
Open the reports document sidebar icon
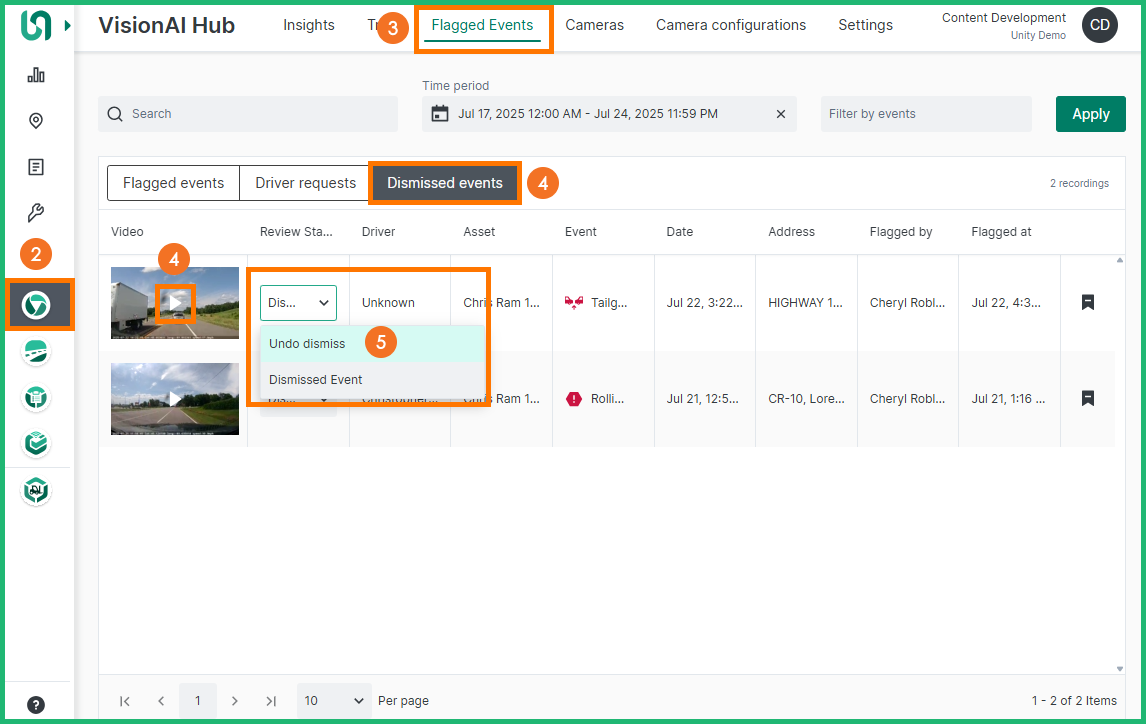[x=36, y=167]
